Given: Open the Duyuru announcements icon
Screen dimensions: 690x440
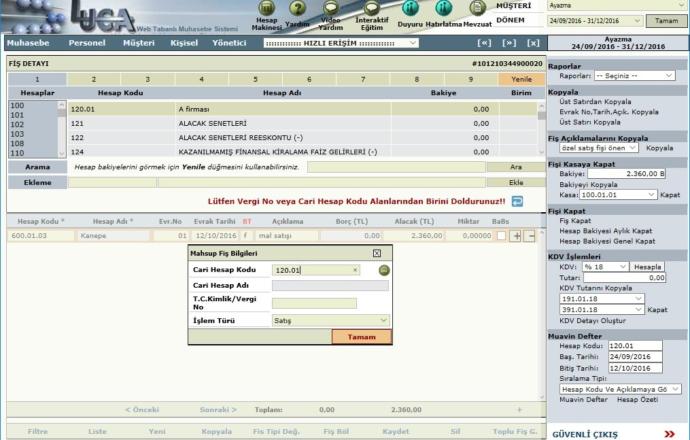Looking at the screenshot, I should click(410, 8).
